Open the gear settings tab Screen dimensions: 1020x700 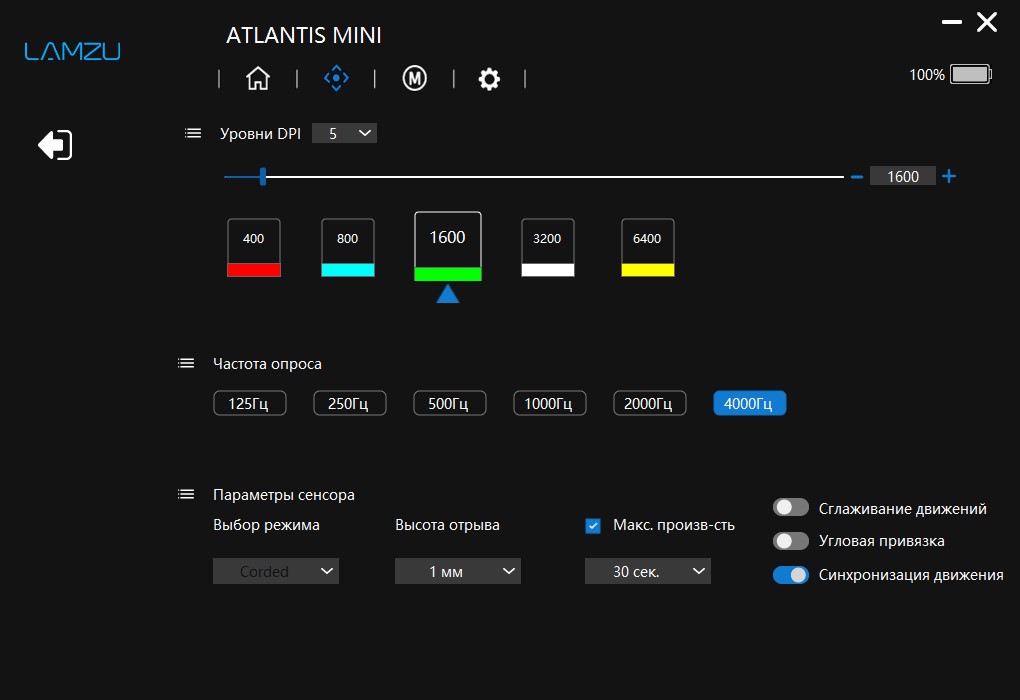coord(489,79)
